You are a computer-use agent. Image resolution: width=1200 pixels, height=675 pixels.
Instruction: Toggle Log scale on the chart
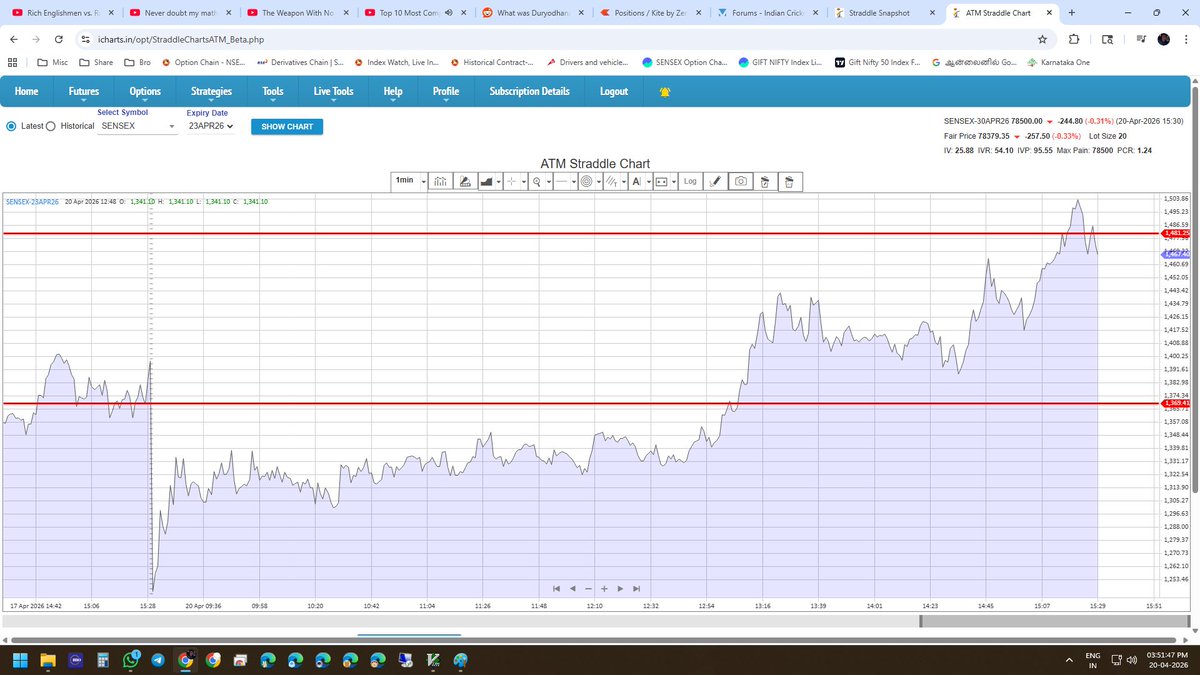(690, 181)
